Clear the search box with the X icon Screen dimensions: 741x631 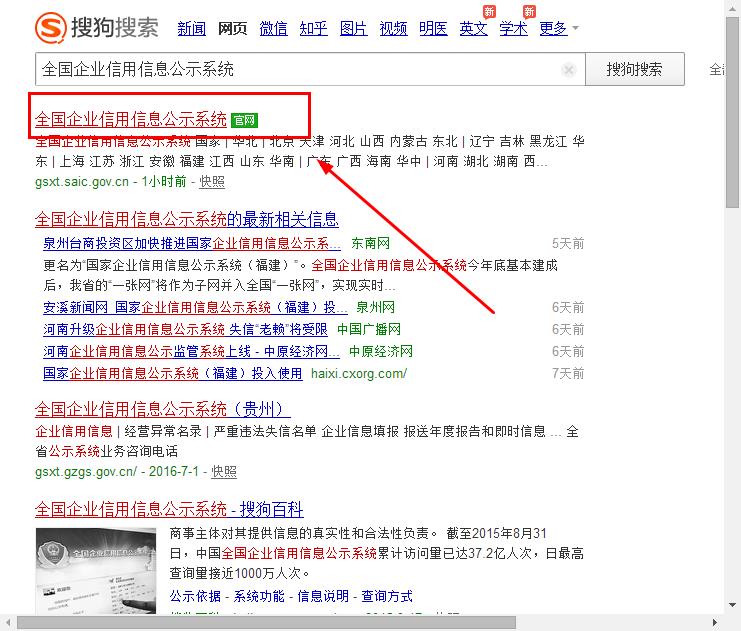[x=569, y=70]
